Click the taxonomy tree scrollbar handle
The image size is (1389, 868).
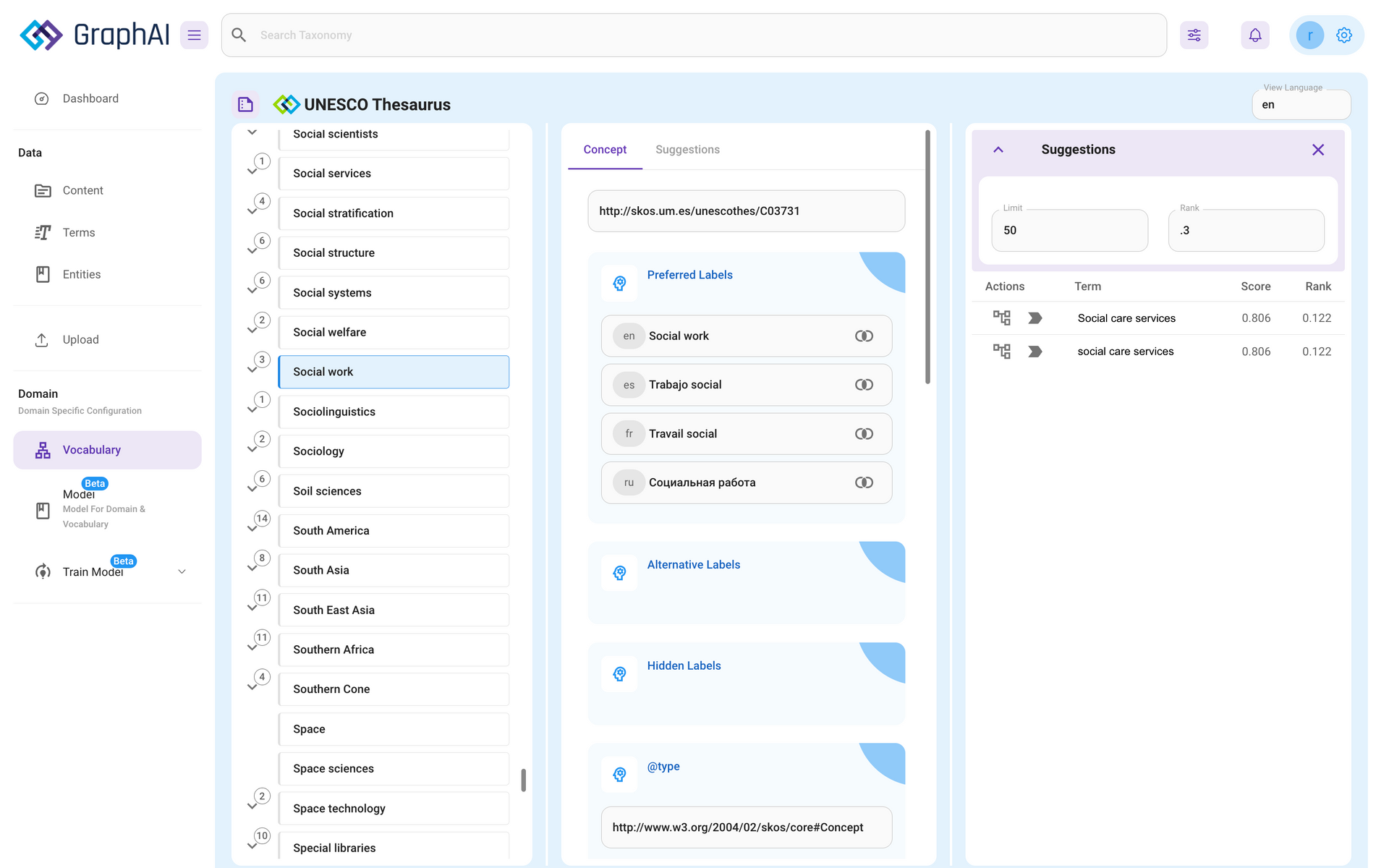[523, 780]
